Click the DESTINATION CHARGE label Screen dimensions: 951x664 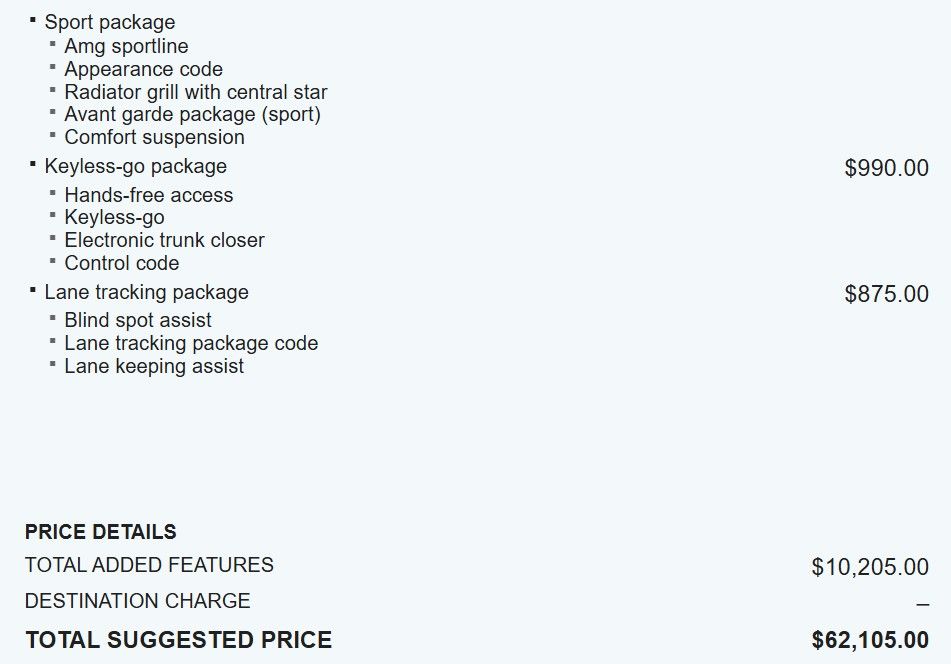coord(137,601)
